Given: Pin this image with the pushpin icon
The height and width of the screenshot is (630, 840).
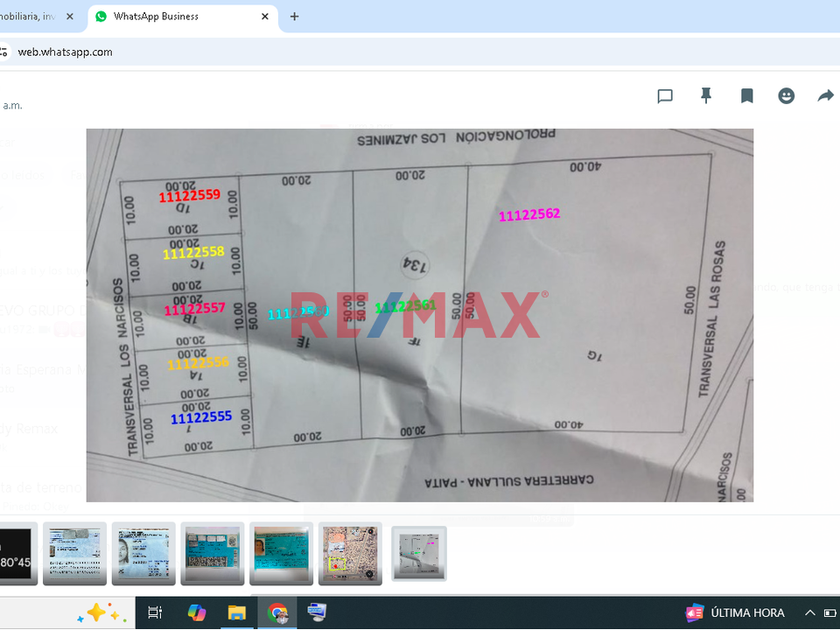Looking at the screenshot, I should (x=706, y=96).
